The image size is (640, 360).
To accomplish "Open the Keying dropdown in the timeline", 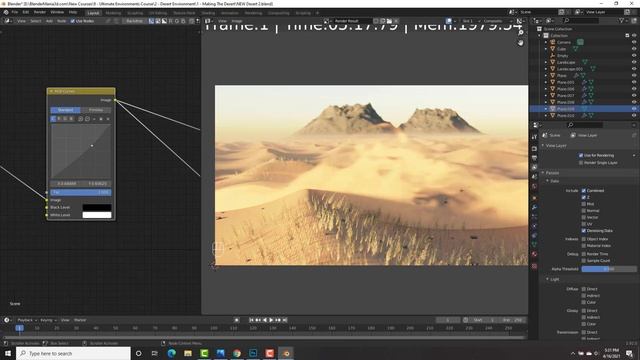I will [x=48, y=320].
